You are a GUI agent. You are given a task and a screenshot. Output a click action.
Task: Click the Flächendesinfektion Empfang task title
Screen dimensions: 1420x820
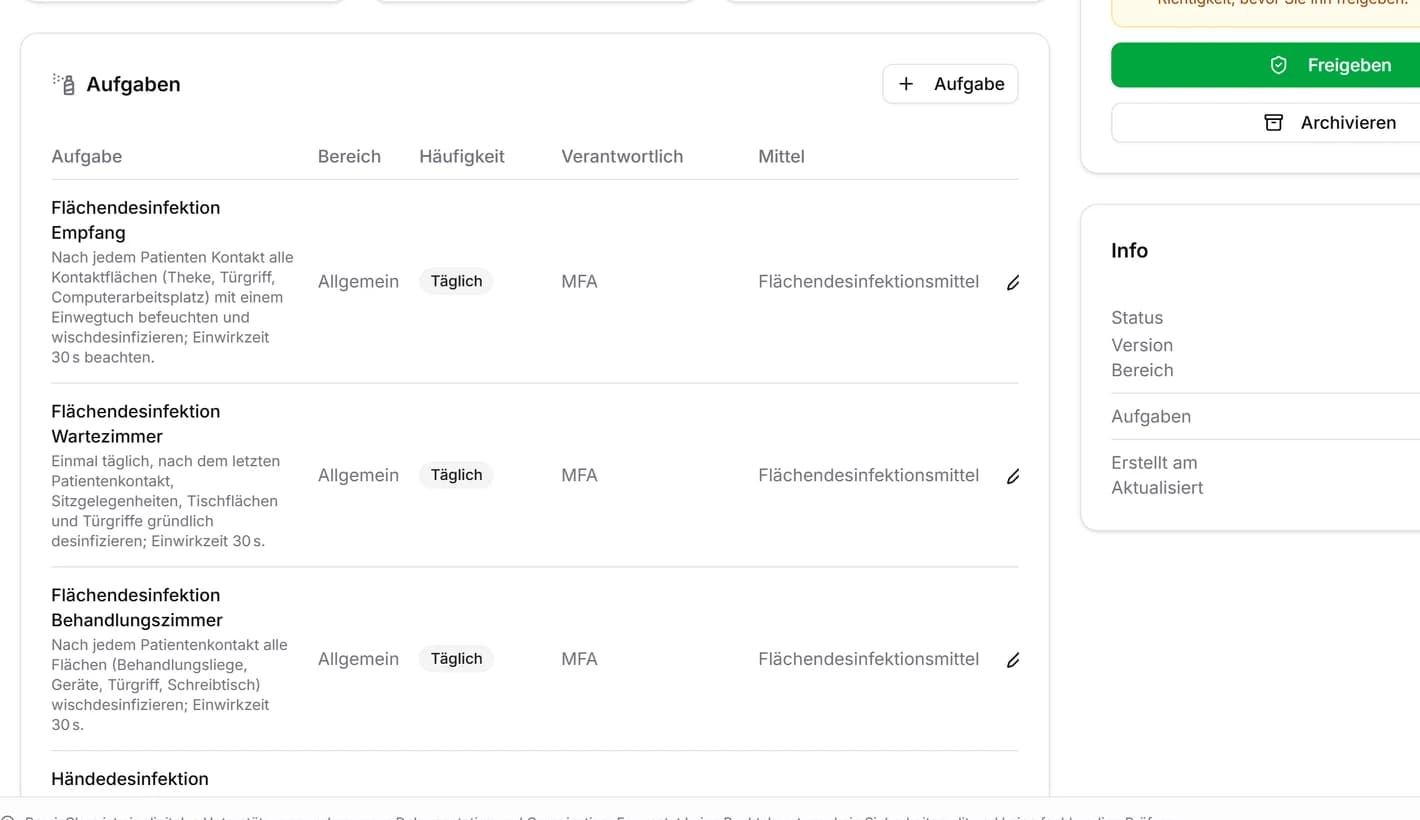point(136,220)
